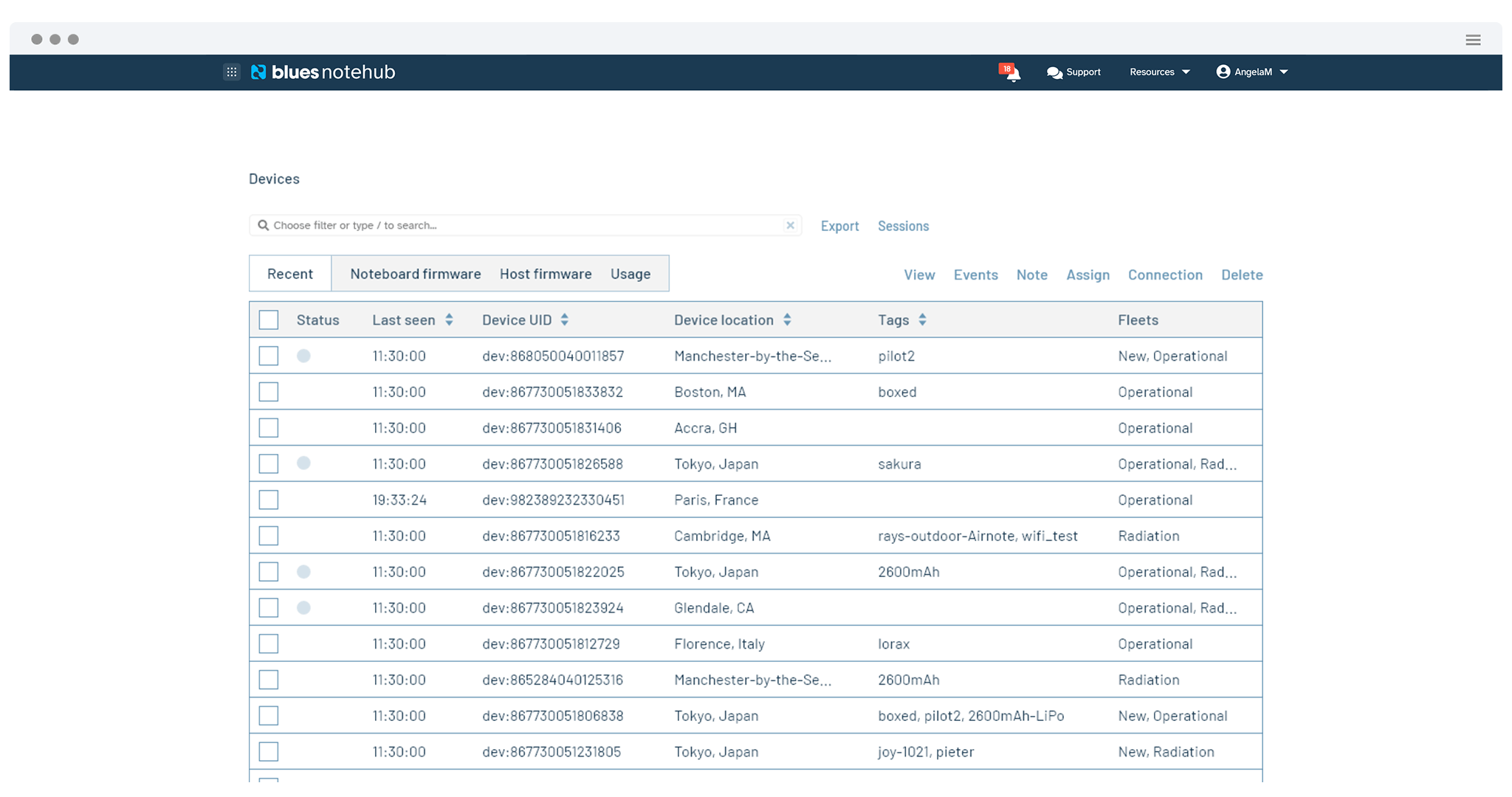Switch to the Recent tab
1512x797 pixels.
(x=290, y=274)
